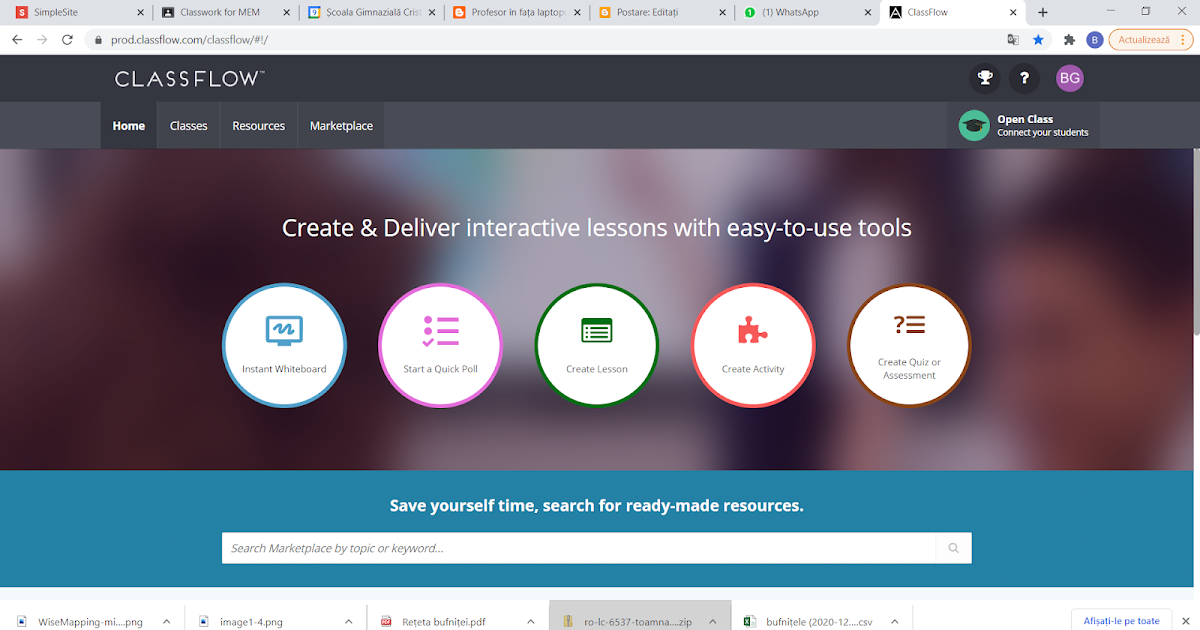This screenshot has height=630, width=1200.
Task: Open the trophy achievements icon
Action: tap(984, 78)
